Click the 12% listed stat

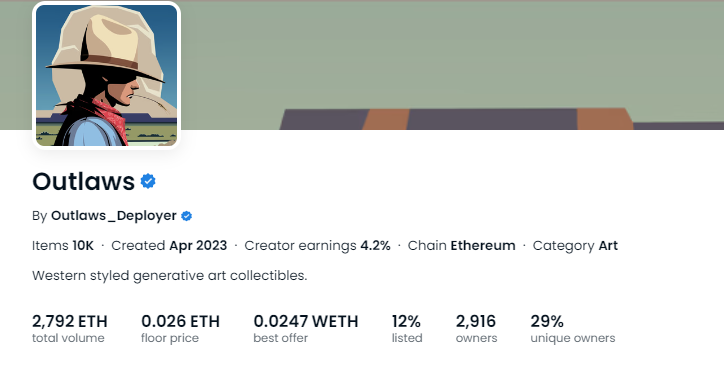click(x=407, y=328)
